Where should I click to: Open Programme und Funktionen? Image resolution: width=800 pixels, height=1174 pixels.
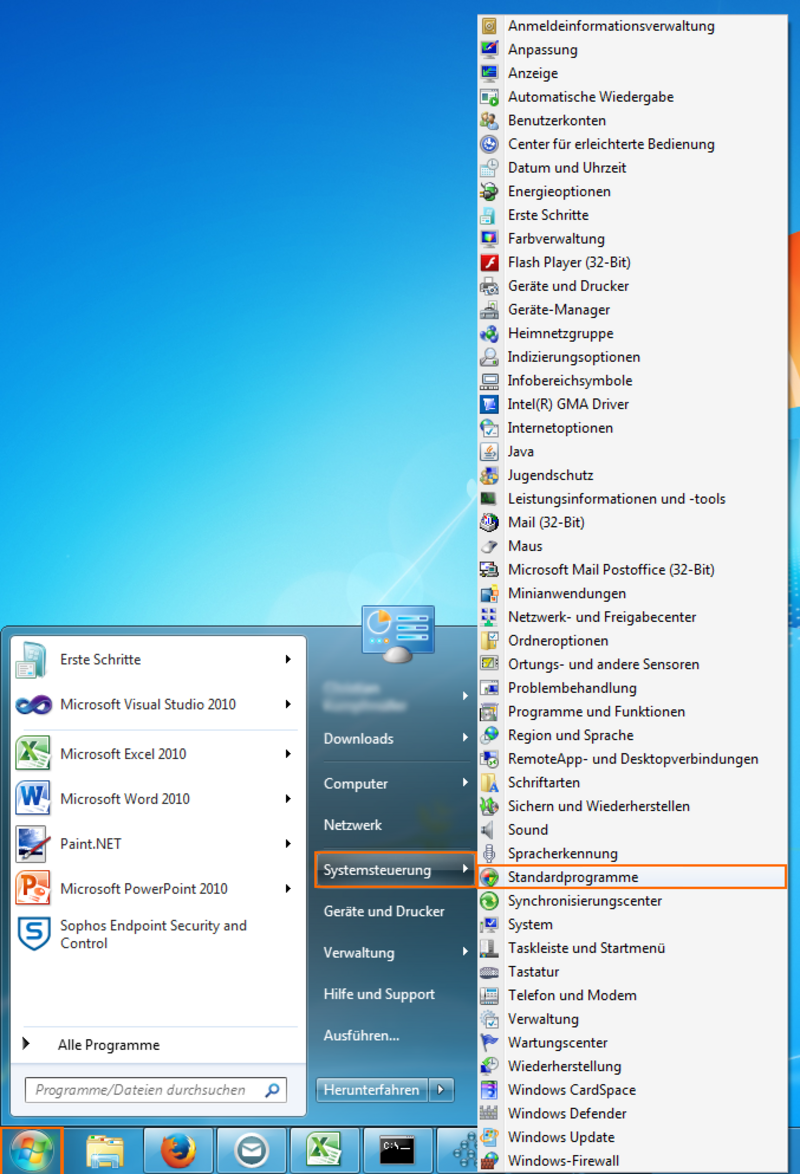pos(632,711)
